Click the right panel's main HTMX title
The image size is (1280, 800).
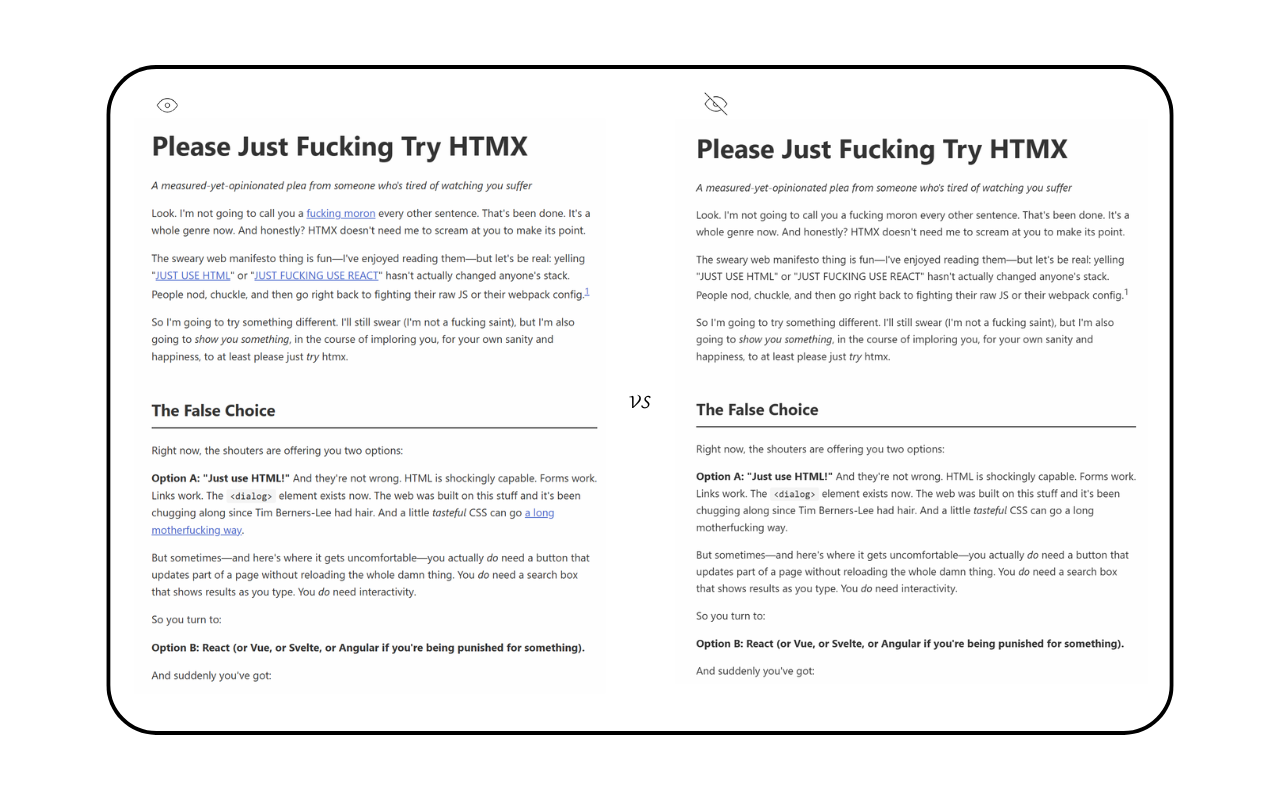pos(881,150)
